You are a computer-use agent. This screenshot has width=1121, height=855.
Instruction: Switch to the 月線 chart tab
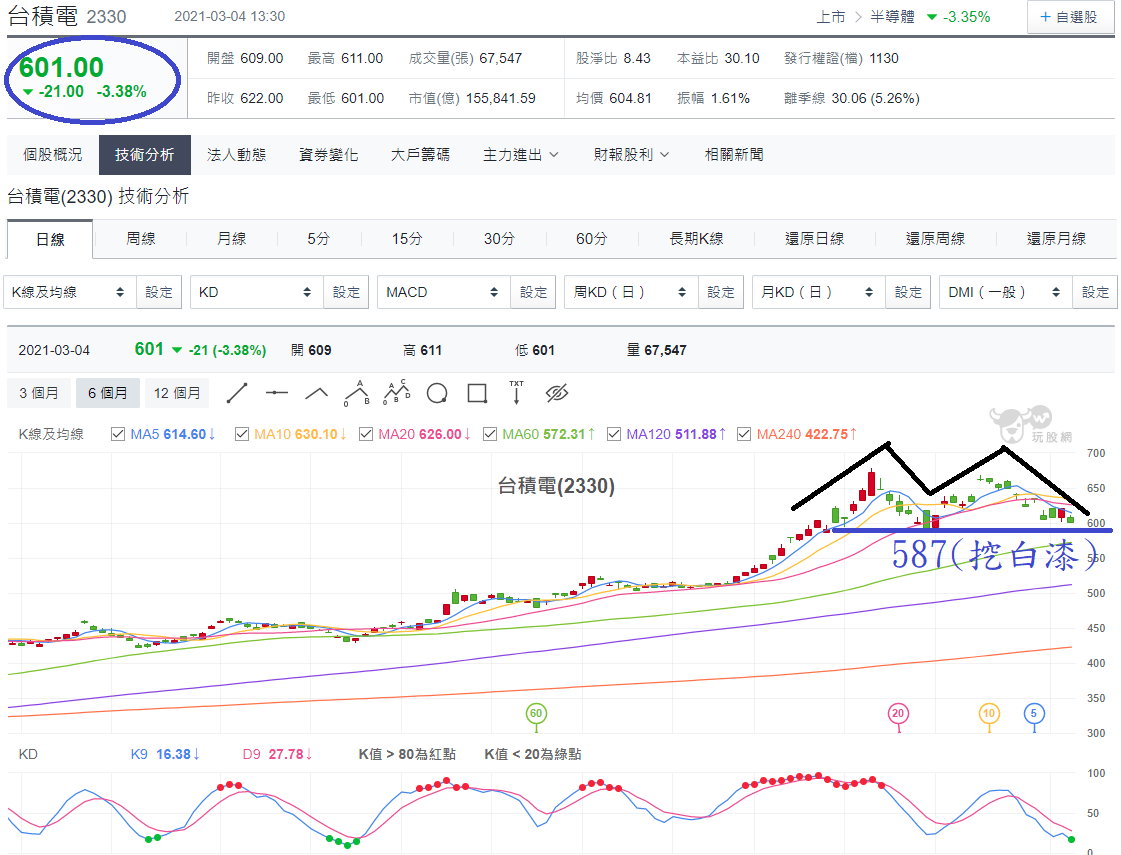coord(232,239)
